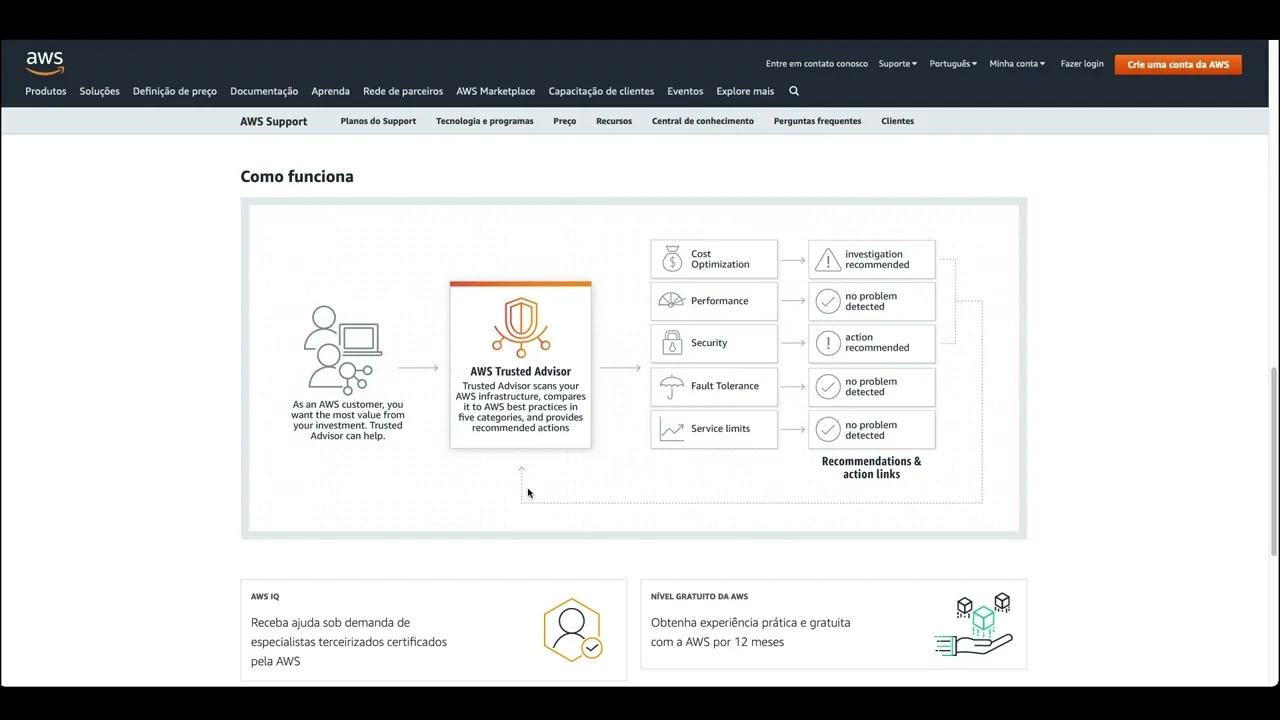Open Capacitação de clientes menu
This screenshot has width=1280, height=720.
pos(601,91)
